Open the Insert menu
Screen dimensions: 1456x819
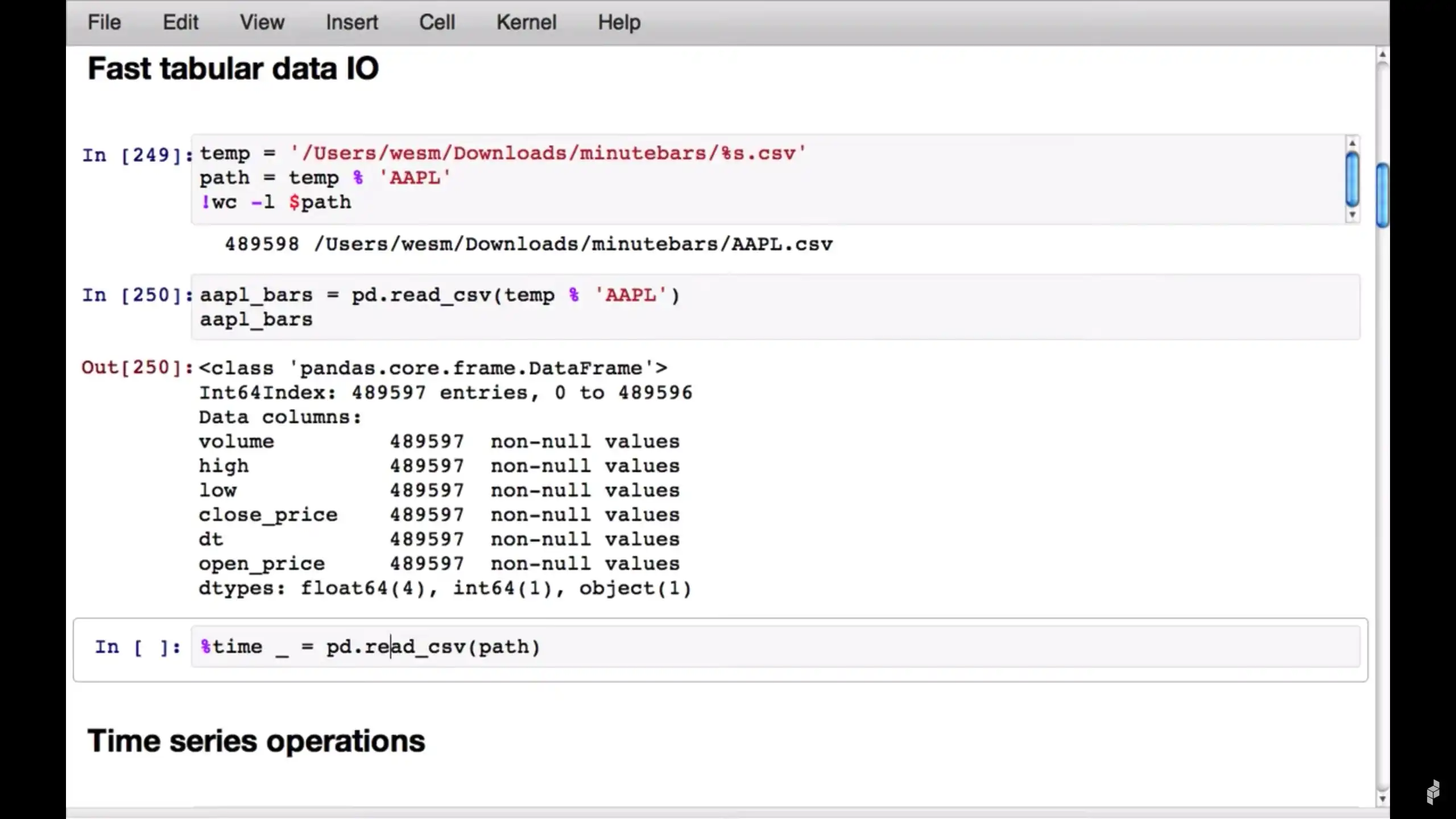pyautogui.click(x=351, y=22)
